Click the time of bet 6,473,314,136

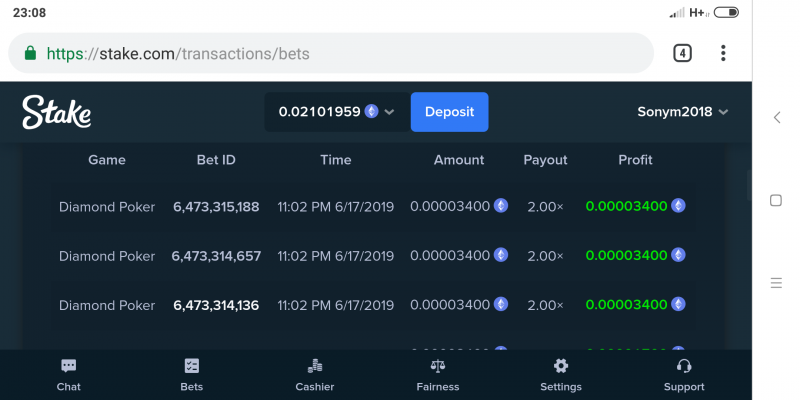point(336,306)
